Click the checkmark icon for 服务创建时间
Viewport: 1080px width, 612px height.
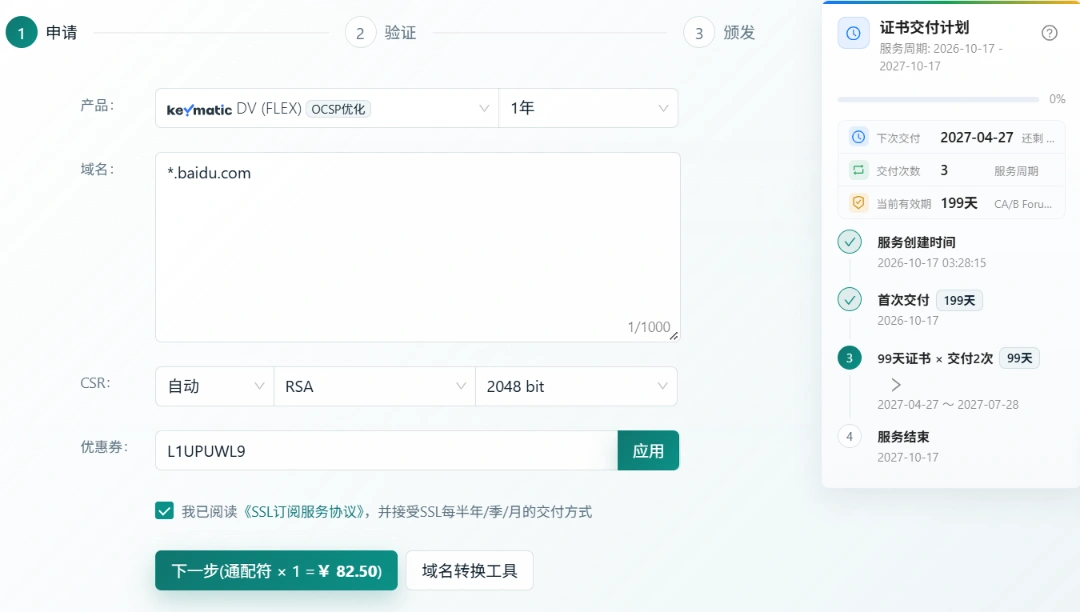point(849,242)
